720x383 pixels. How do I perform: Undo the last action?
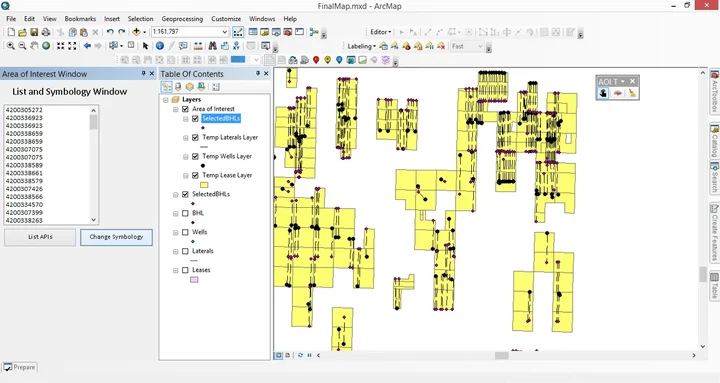coord(110,32)
